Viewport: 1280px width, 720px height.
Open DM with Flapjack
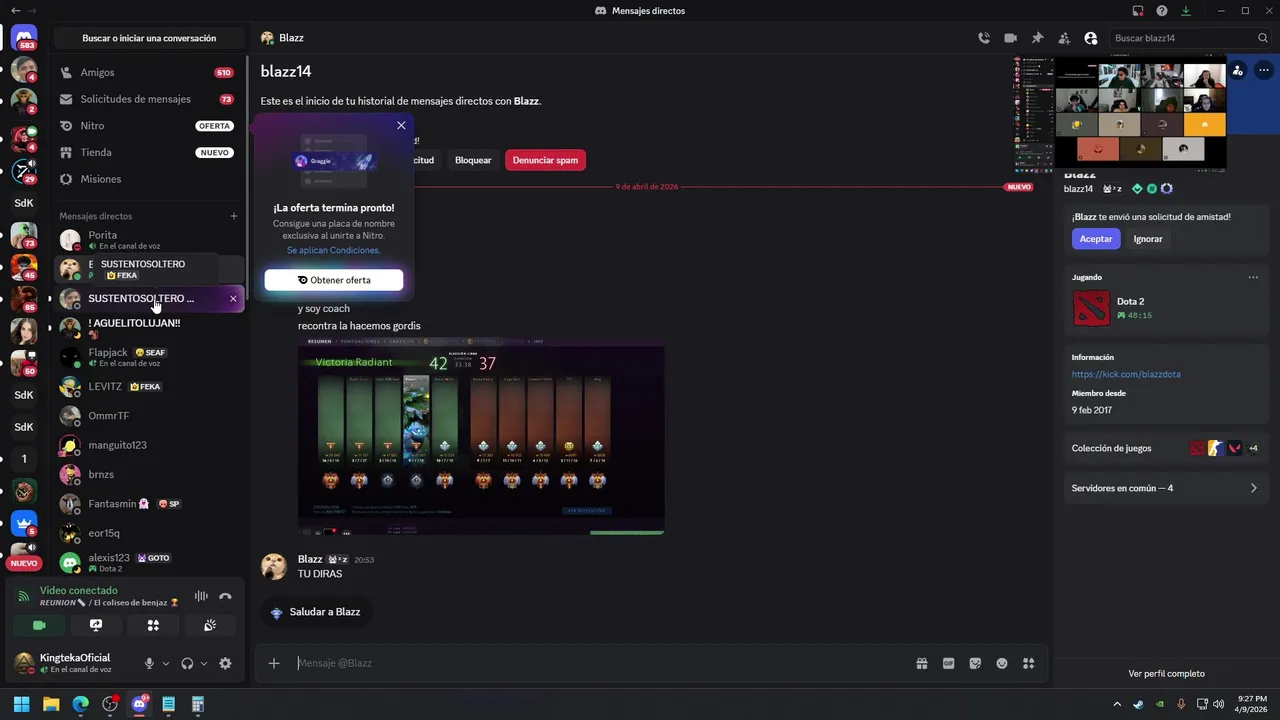[146, 357]
